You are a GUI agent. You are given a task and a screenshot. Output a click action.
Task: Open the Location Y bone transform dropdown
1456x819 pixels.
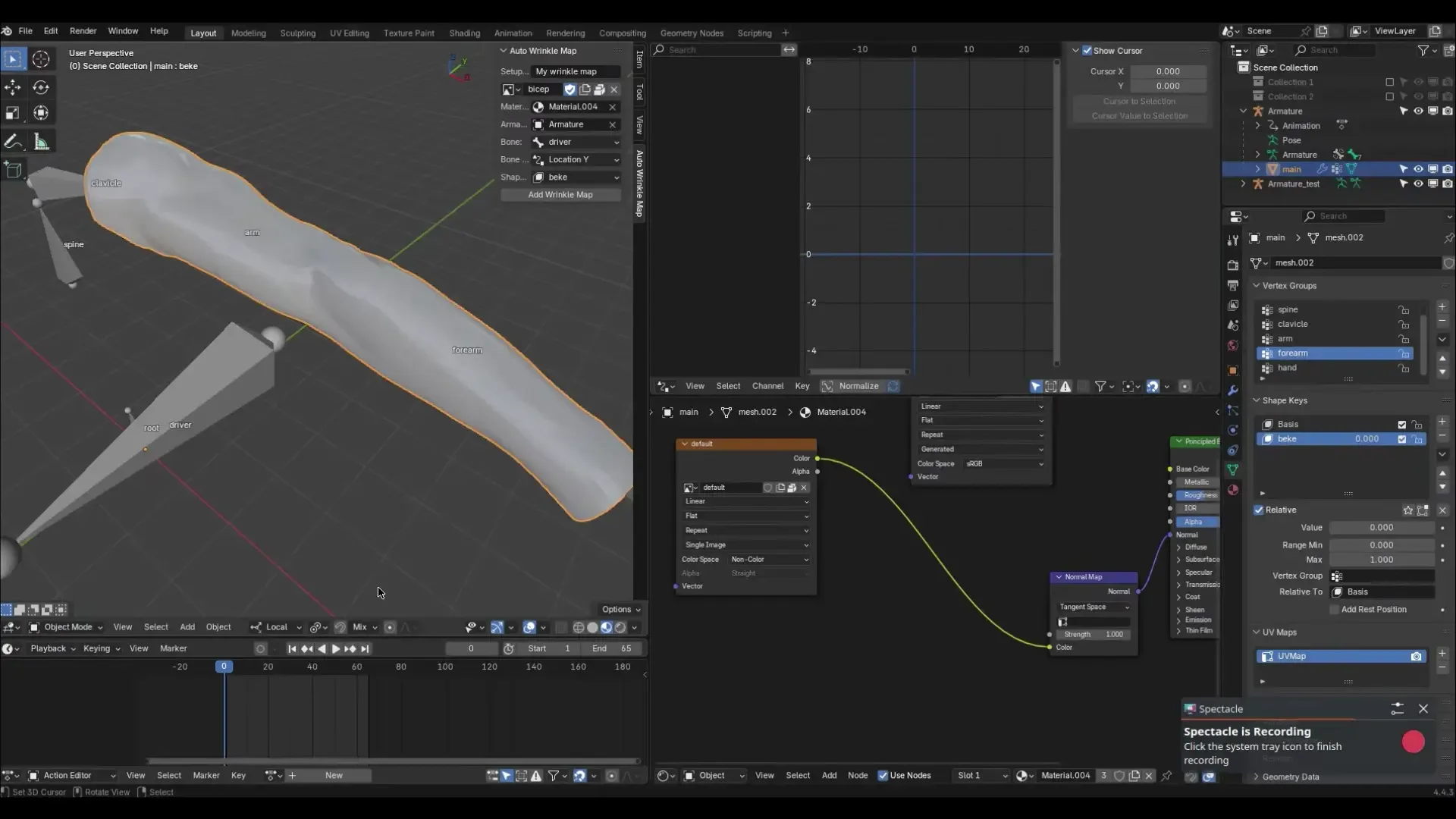coord(576,159)
